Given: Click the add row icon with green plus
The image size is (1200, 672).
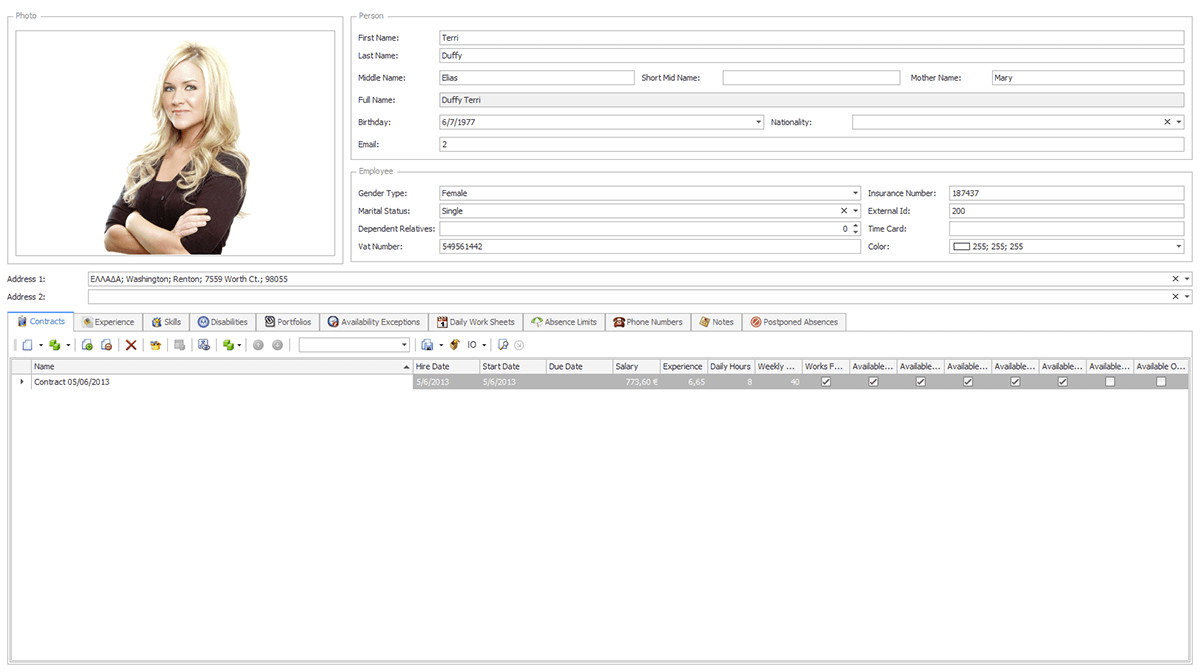Looking at the screenshot, I should coord(87,344).
